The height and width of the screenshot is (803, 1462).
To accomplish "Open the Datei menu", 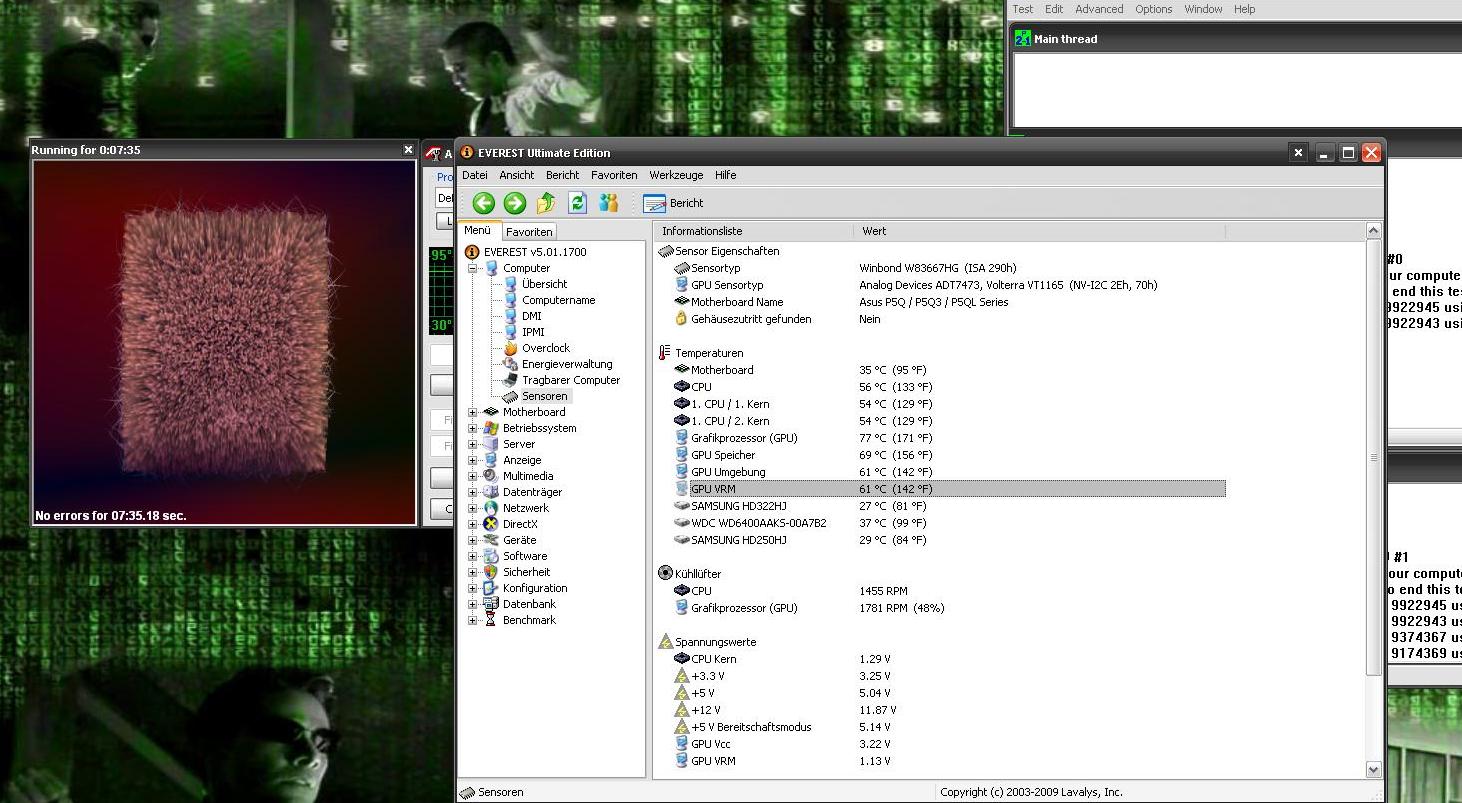I will point(475,175).
